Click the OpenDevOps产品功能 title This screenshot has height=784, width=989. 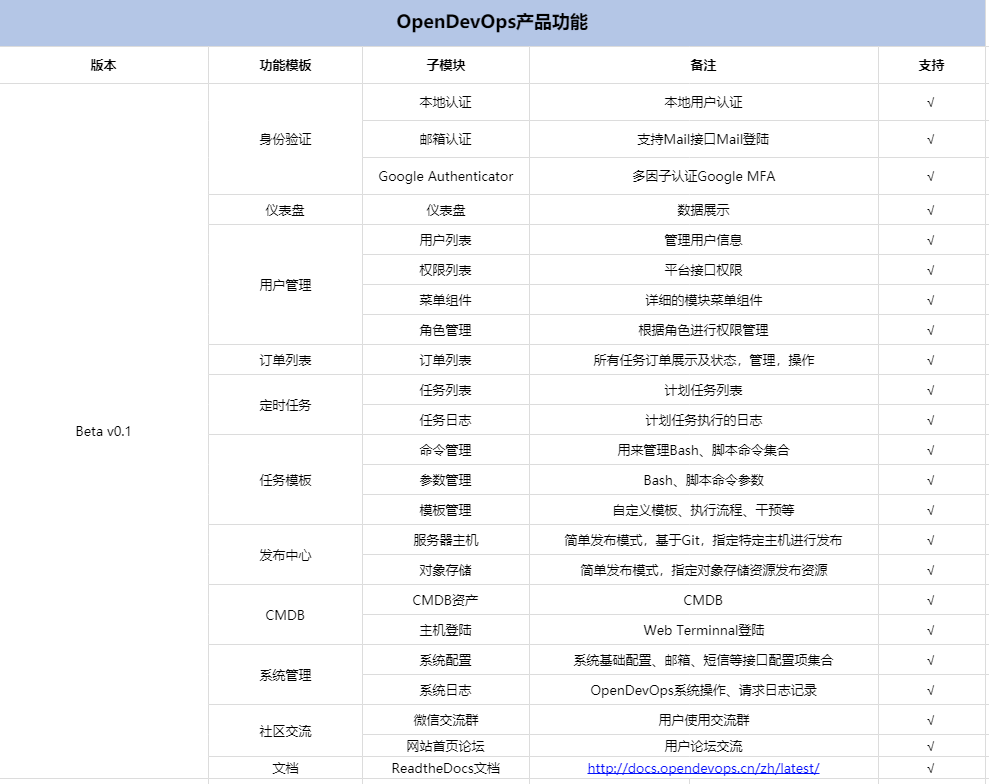point(492,22)
